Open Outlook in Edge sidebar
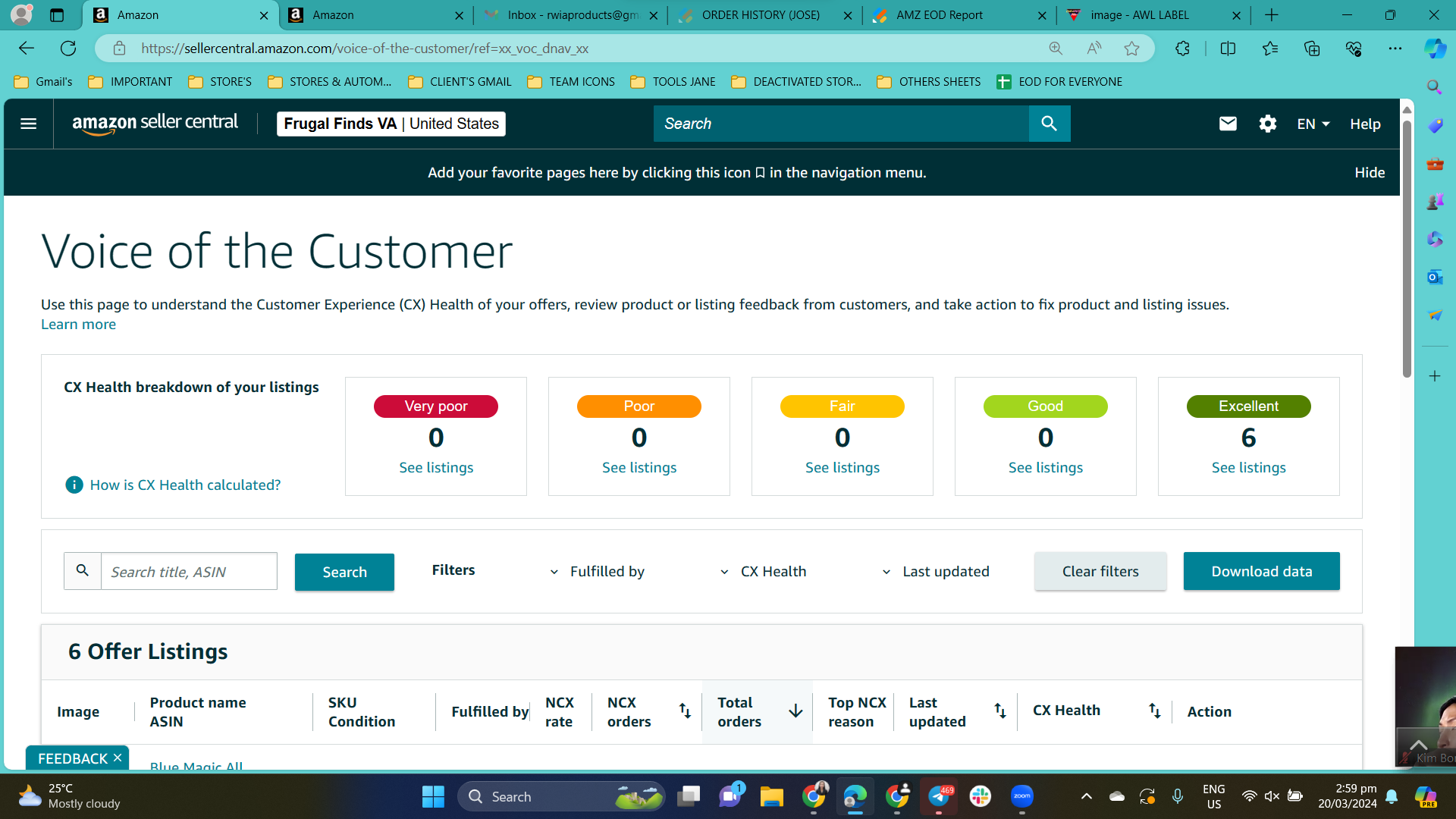The image size is (1456, 819). pyautogui.click(x=1435, y=278)
